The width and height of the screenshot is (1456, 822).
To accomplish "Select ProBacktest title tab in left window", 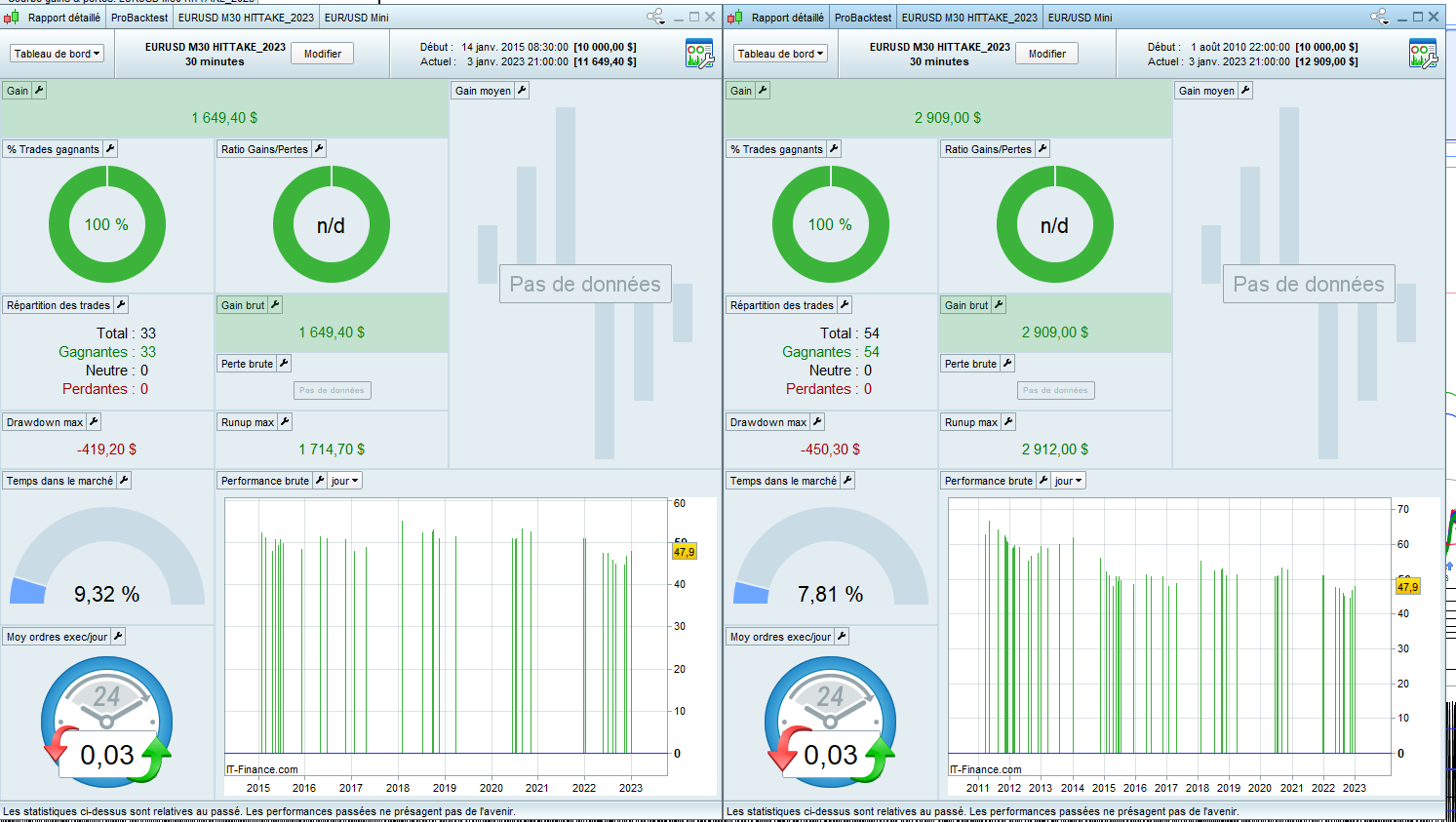I will click(139, 18).
